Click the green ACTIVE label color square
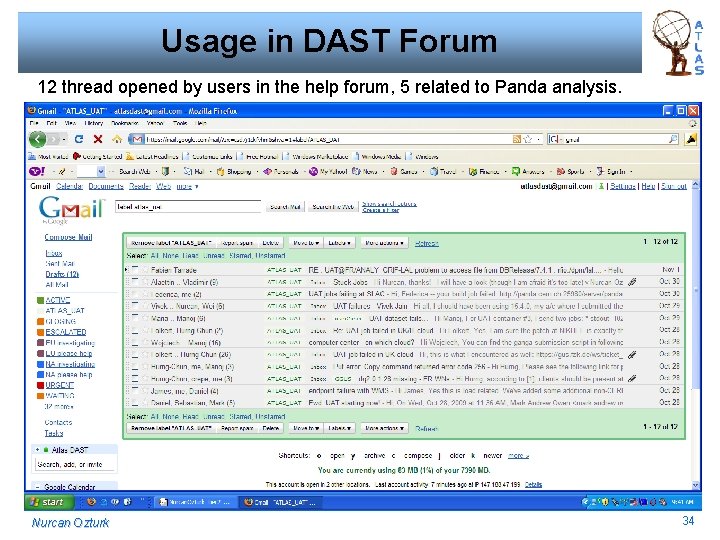Image resolution: width=720 pixels, height=540 pixels. point(40,300)
